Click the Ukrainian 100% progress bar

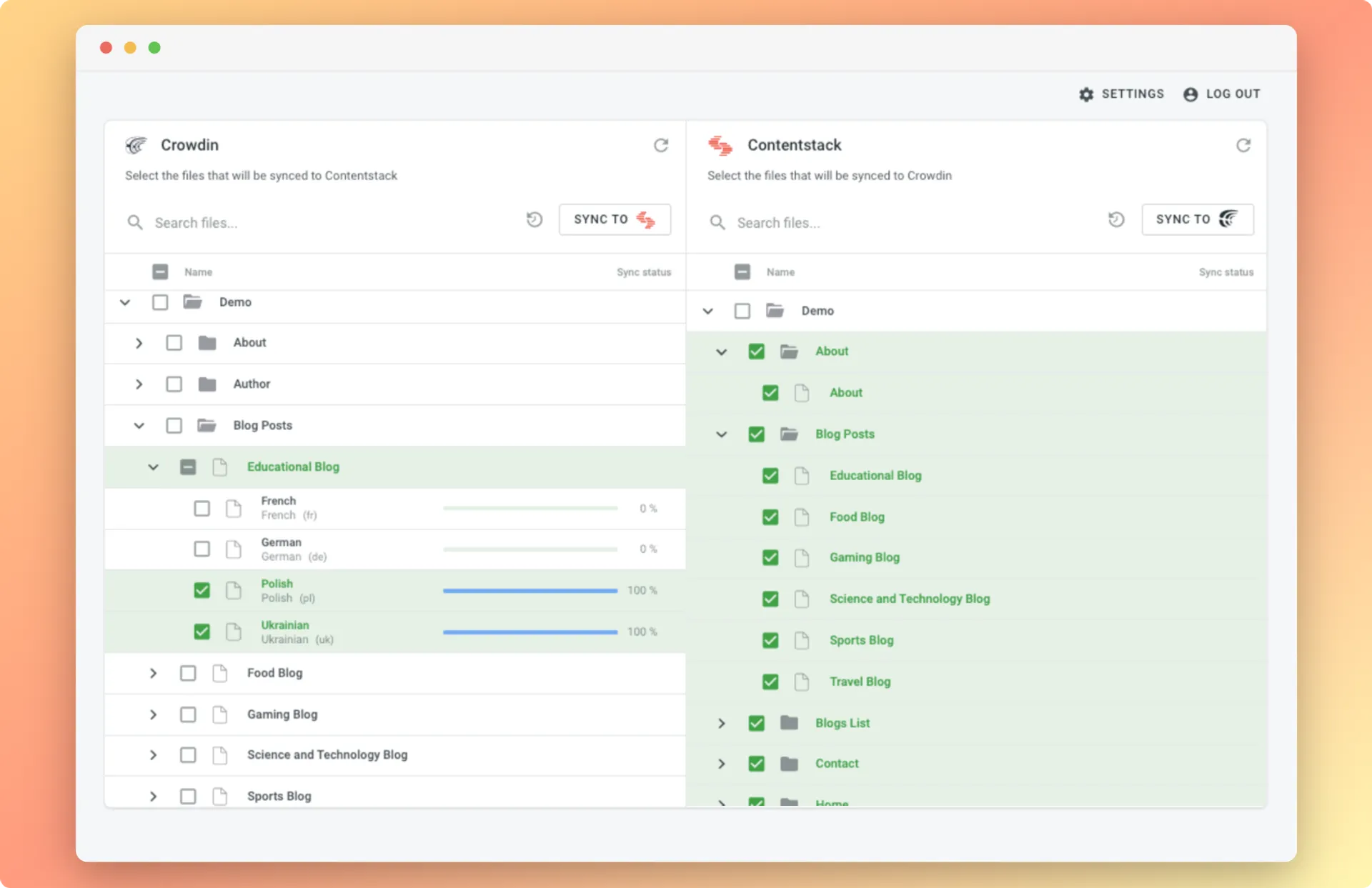tap(530, 632)
